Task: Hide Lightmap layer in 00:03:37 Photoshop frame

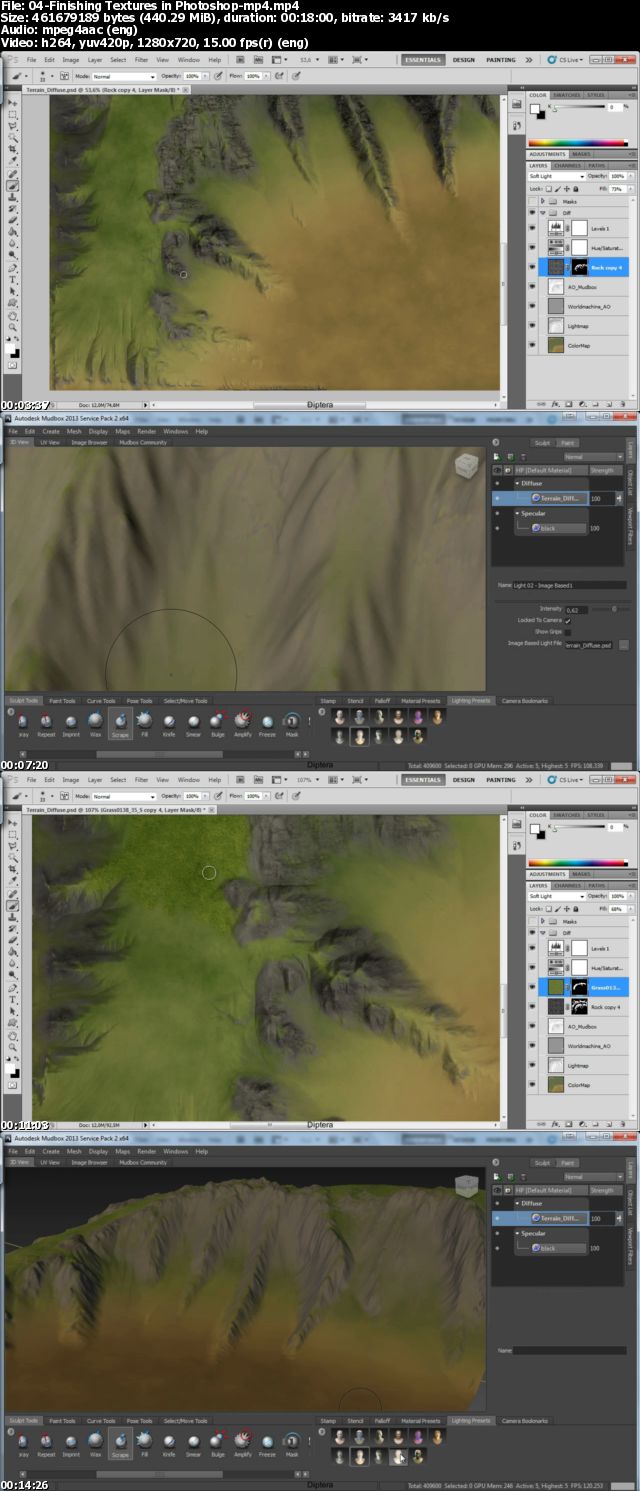Action: click(532, 326)
